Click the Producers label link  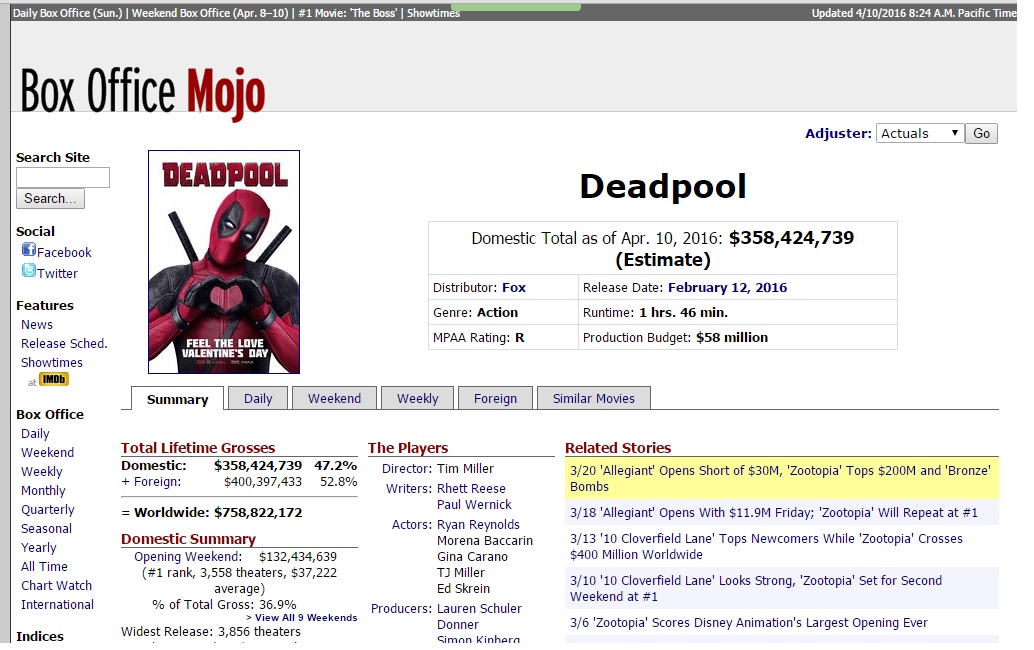pyautogui.click(x=401, y=608)
